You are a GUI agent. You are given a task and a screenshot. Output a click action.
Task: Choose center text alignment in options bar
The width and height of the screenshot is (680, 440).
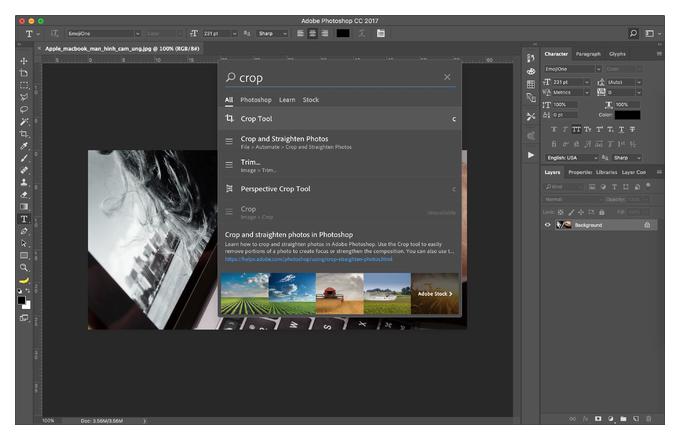click(312, 33)
